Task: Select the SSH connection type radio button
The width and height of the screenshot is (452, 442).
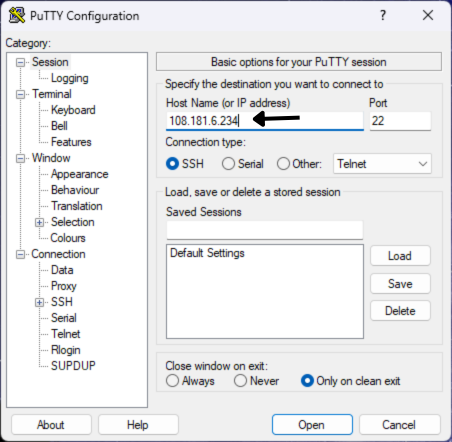Action: (x=172, y=164)
